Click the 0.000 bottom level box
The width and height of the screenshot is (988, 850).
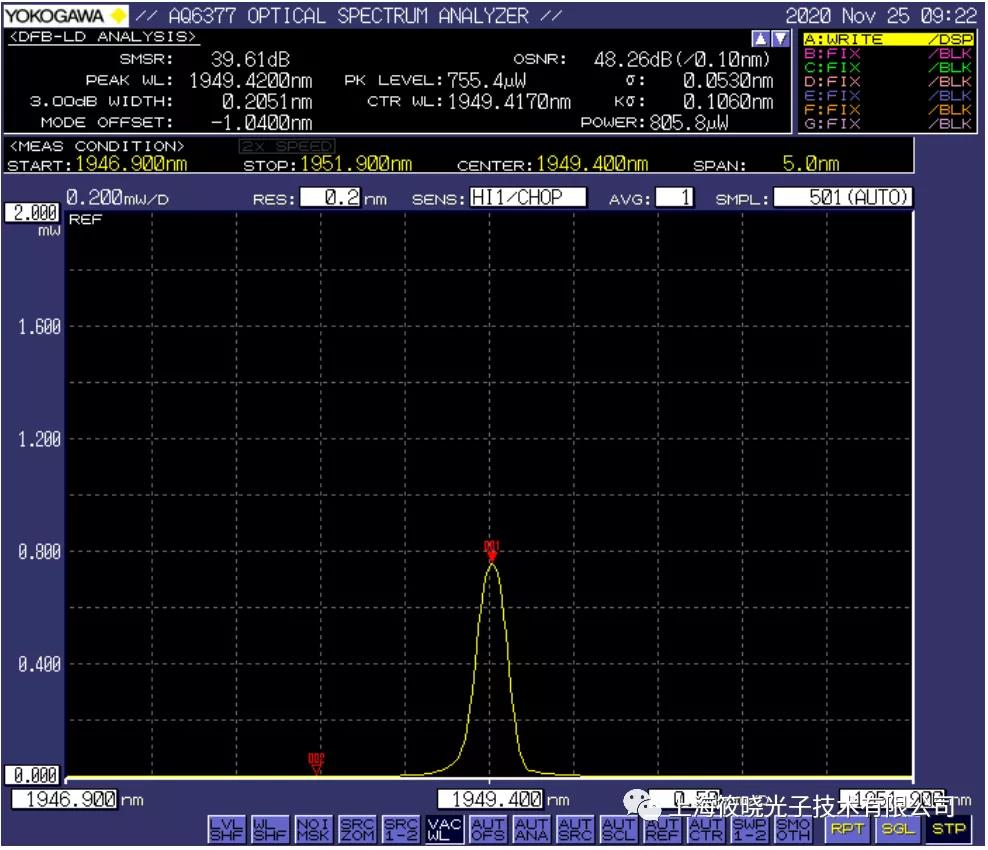[33, 775]
